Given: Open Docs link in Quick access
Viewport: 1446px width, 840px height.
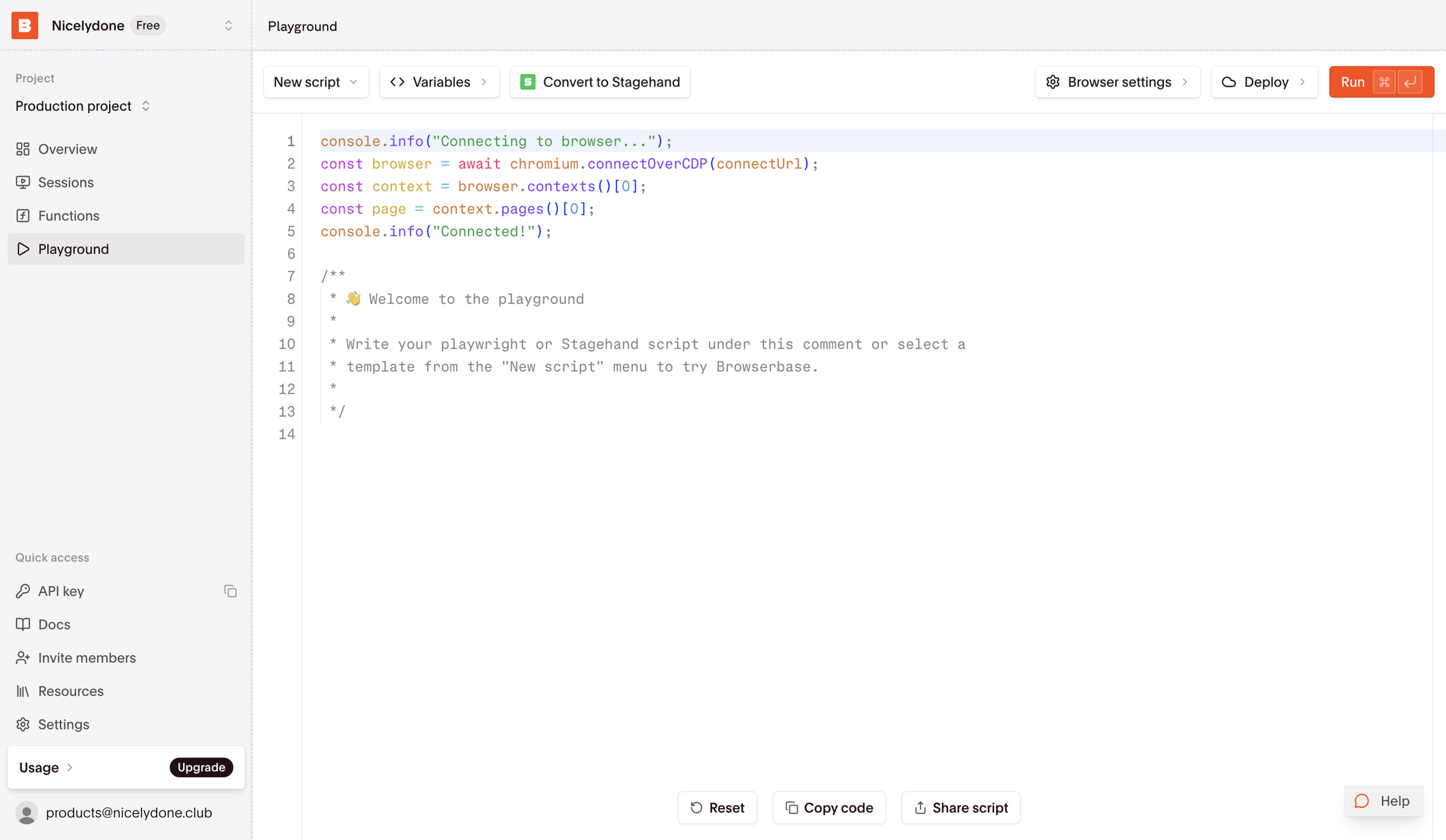Looking at the screenshot, I should (x=126, y=624).
